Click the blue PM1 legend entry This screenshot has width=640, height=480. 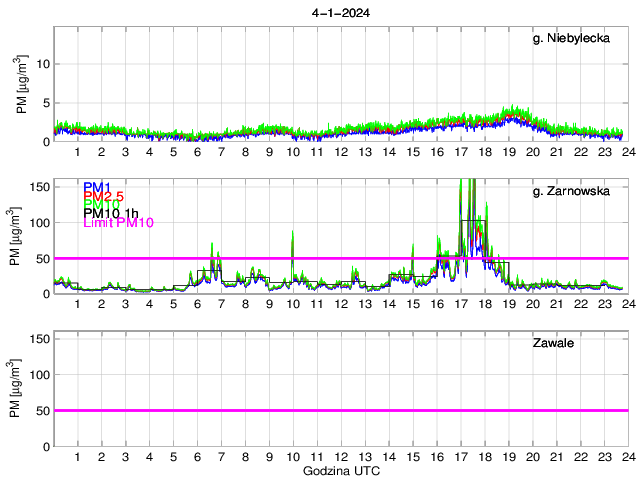[x=97, y=187]
